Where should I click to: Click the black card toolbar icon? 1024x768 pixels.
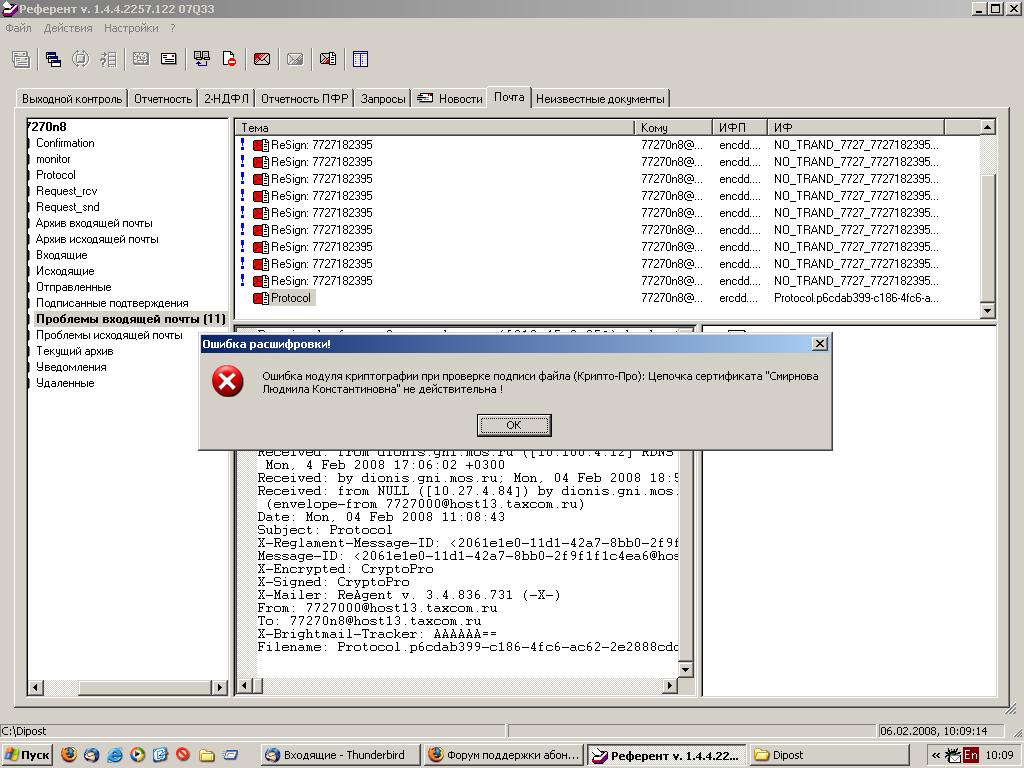[x=169, y=60]
